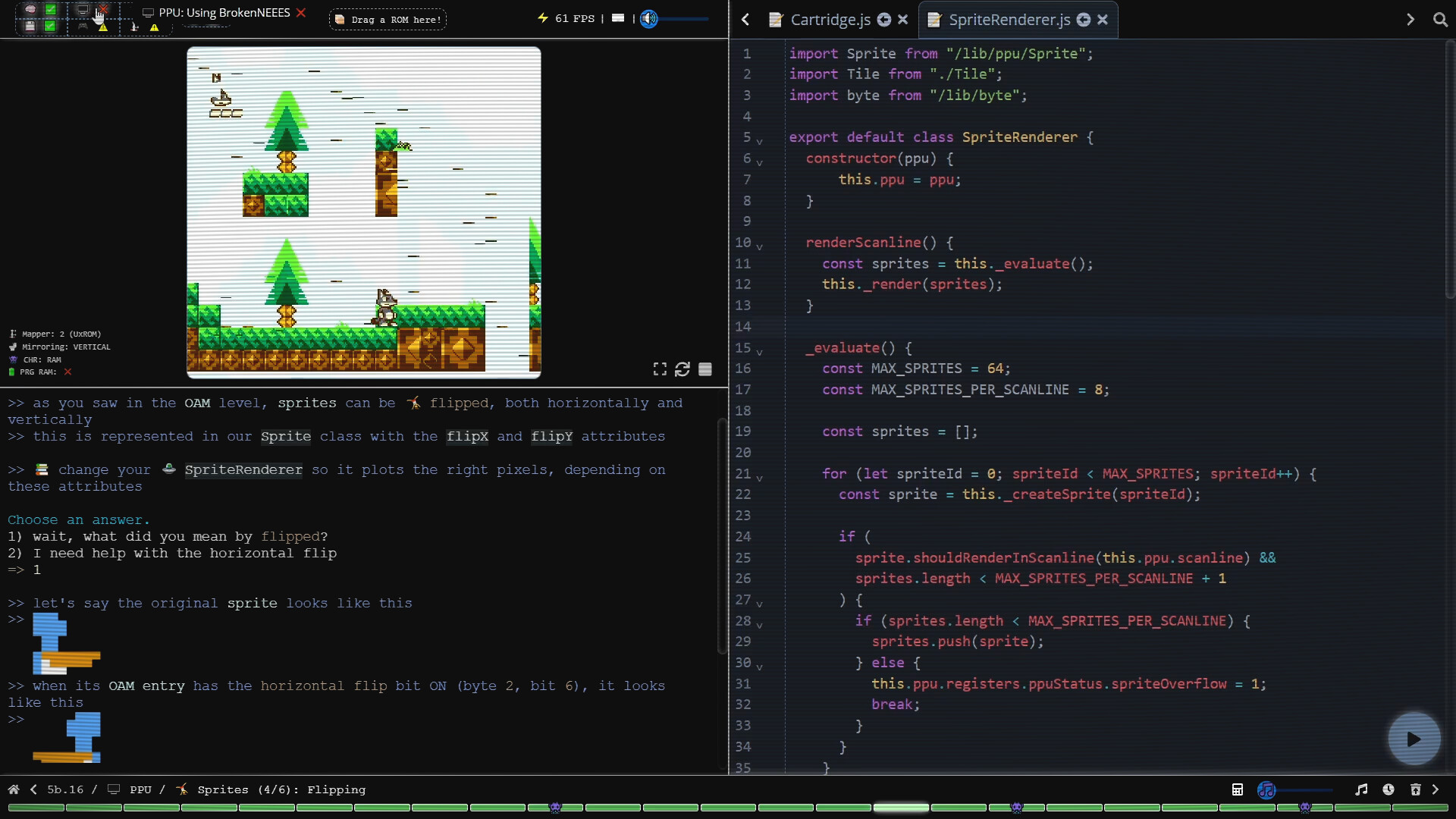Click the Drag a ROM here button
This screenshot has height=819, width=1456.
click(388, 19)
